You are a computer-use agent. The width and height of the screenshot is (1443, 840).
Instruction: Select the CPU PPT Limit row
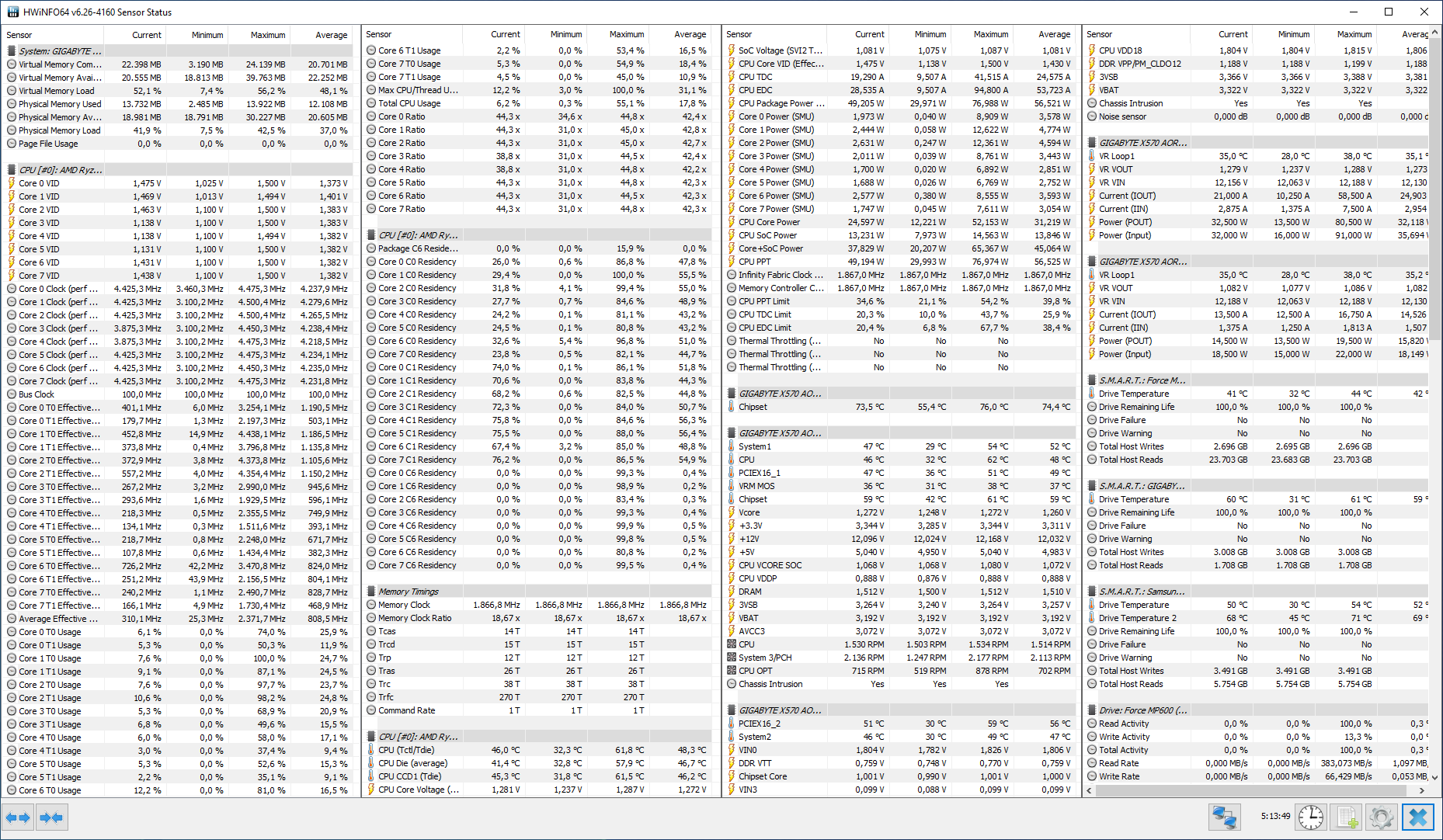899,301
